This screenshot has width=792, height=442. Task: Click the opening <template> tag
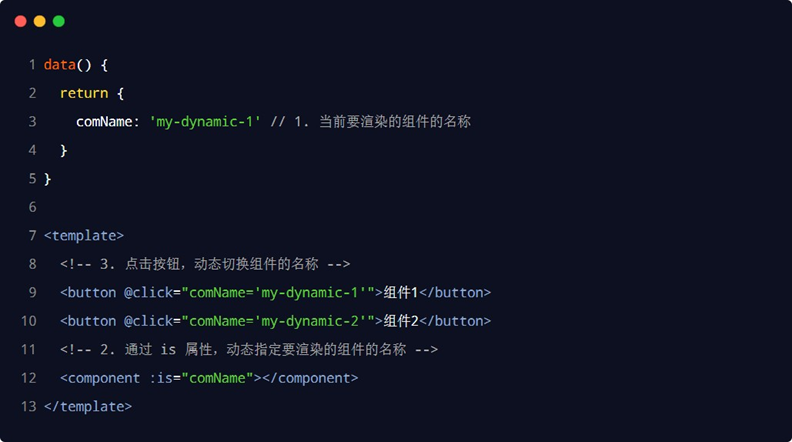(x=84, y=236)
